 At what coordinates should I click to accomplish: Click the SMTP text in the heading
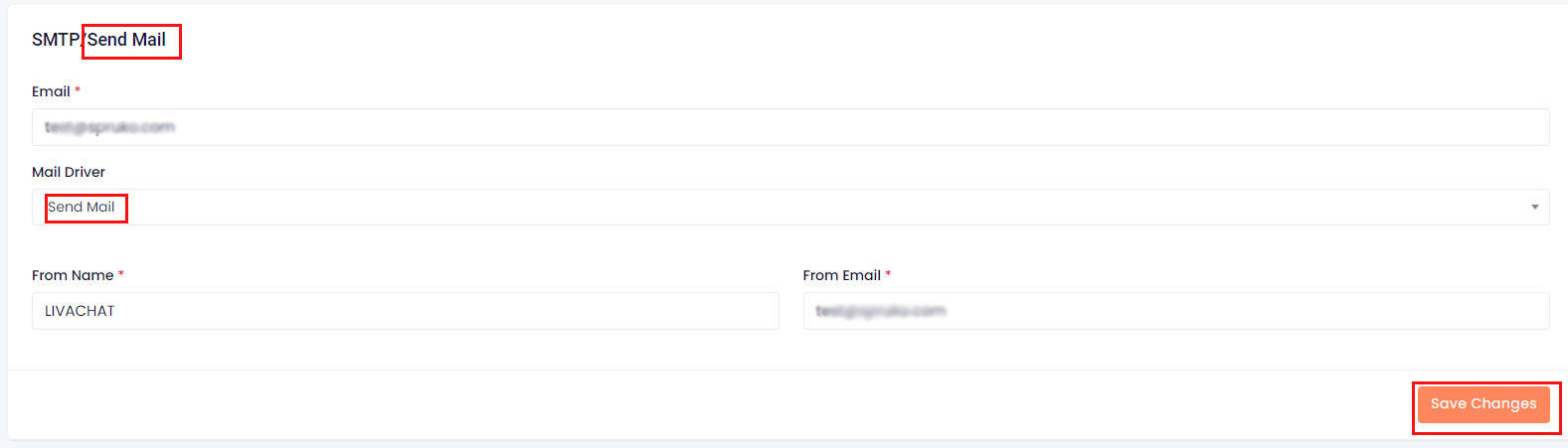(55, 40)
